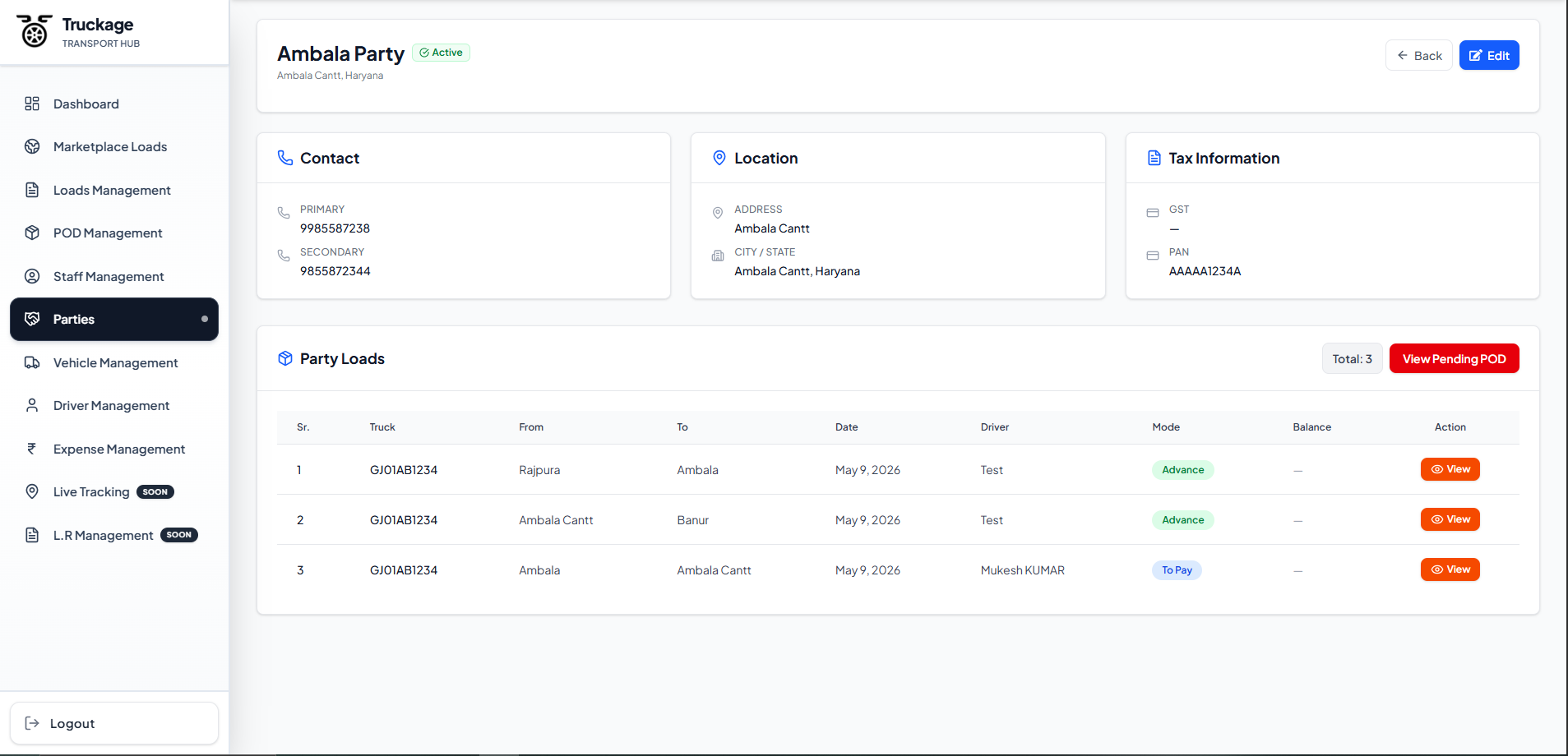
Task: Select primary number 9985587238
Action: click(335, 228)
